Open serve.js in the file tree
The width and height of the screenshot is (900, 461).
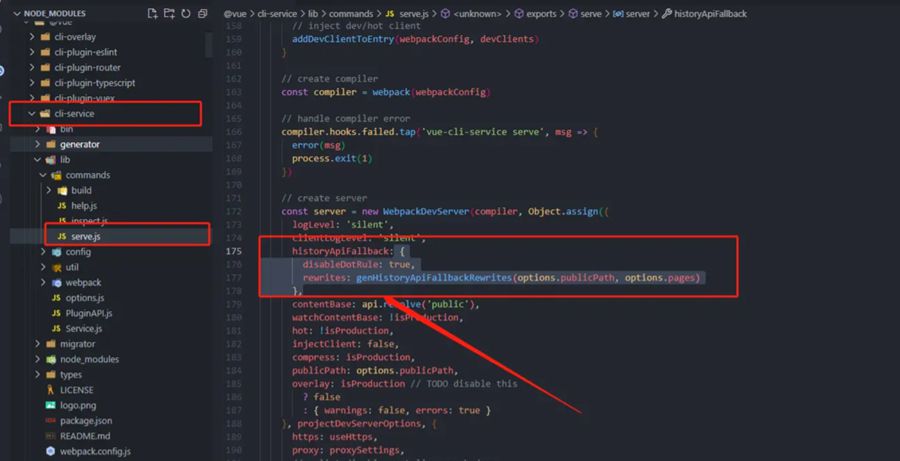pos(86,237)
